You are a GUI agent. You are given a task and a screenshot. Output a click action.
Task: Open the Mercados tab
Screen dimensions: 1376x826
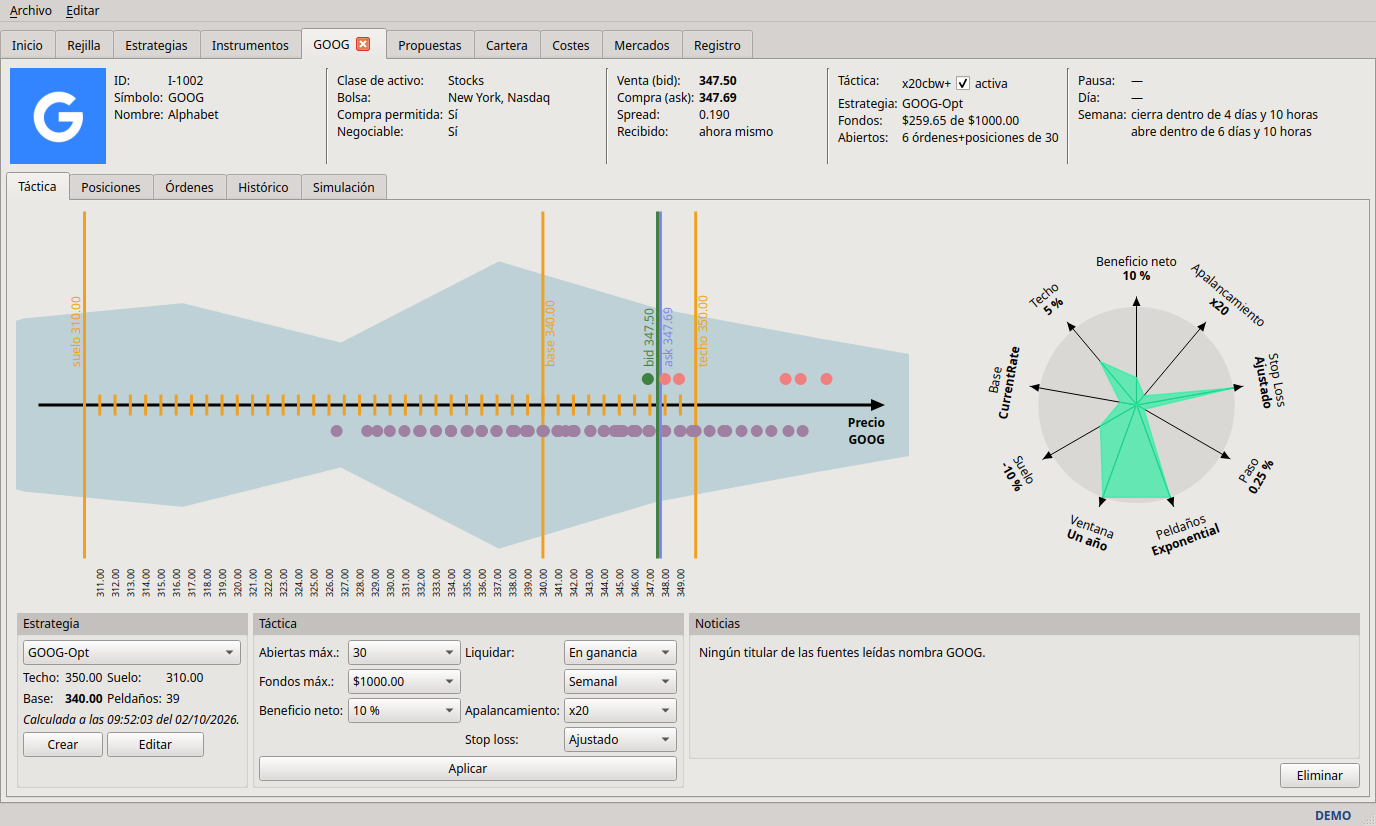tap(642, 45)
